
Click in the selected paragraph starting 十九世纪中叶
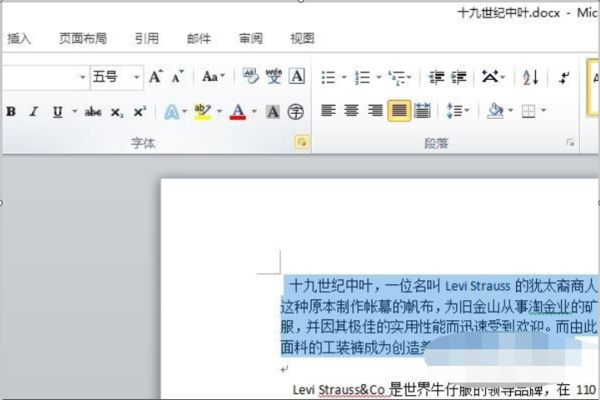(x=439, y=316)
